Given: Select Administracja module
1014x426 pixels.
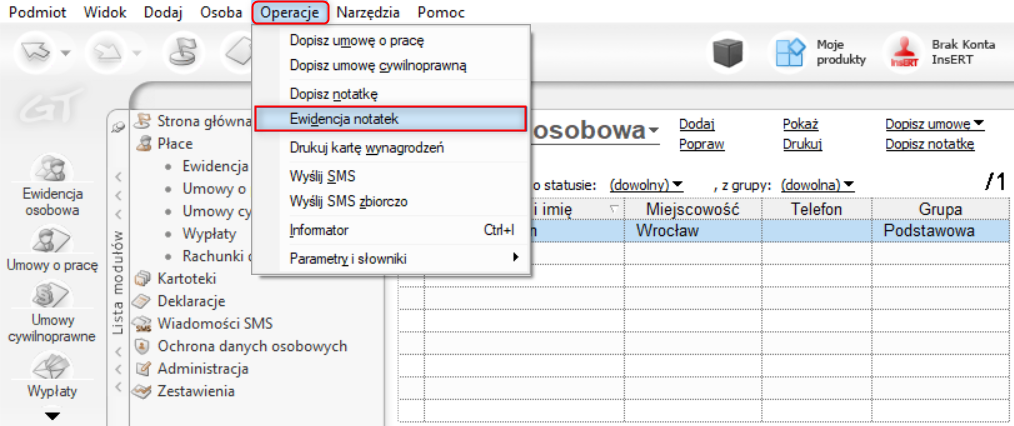Looking at the screenshot, I should click(x=203, y=368).
